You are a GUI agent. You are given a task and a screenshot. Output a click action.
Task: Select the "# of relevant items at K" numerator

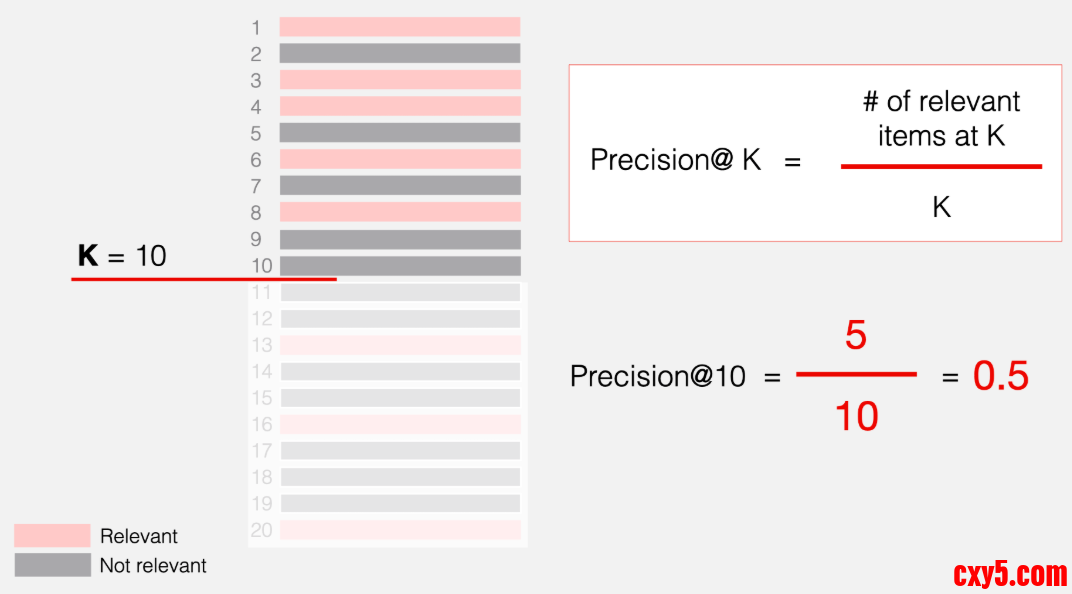(941, 118)
